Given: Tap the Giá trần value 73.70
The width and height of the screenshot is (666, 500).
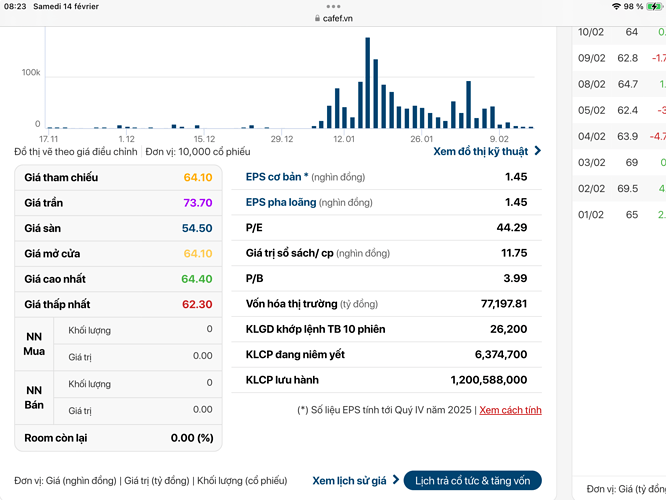Looking at the screenshot, I should [197, 202].
